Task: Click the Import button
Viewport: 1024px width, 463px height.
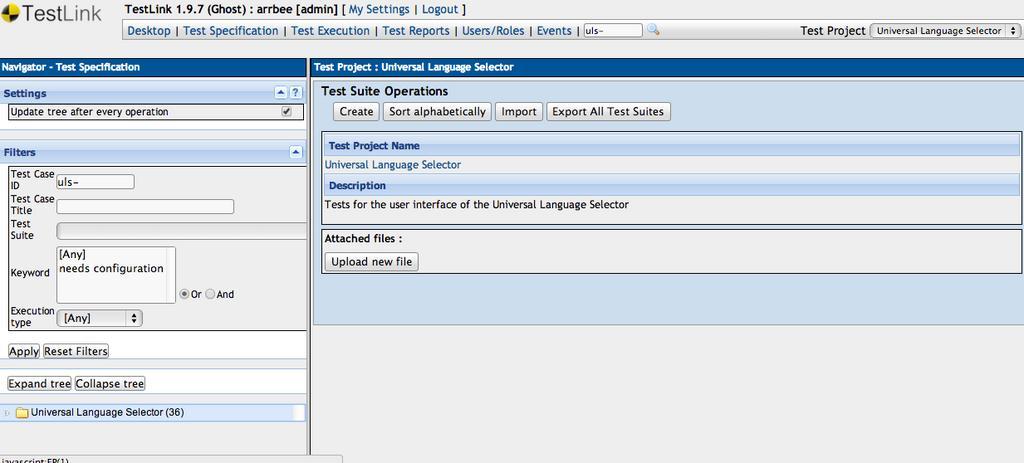Action: [519, 112]
